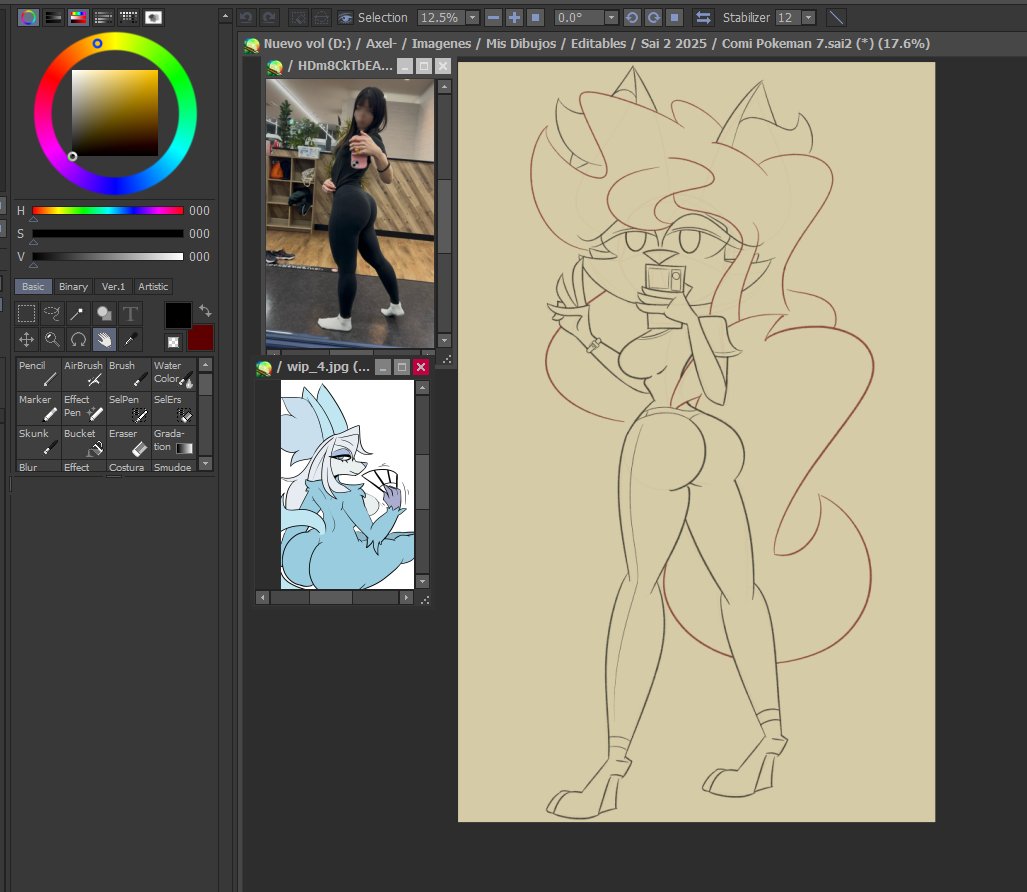
Task: Click the Undo arrow in toolbar
Action: click(246, 18)
